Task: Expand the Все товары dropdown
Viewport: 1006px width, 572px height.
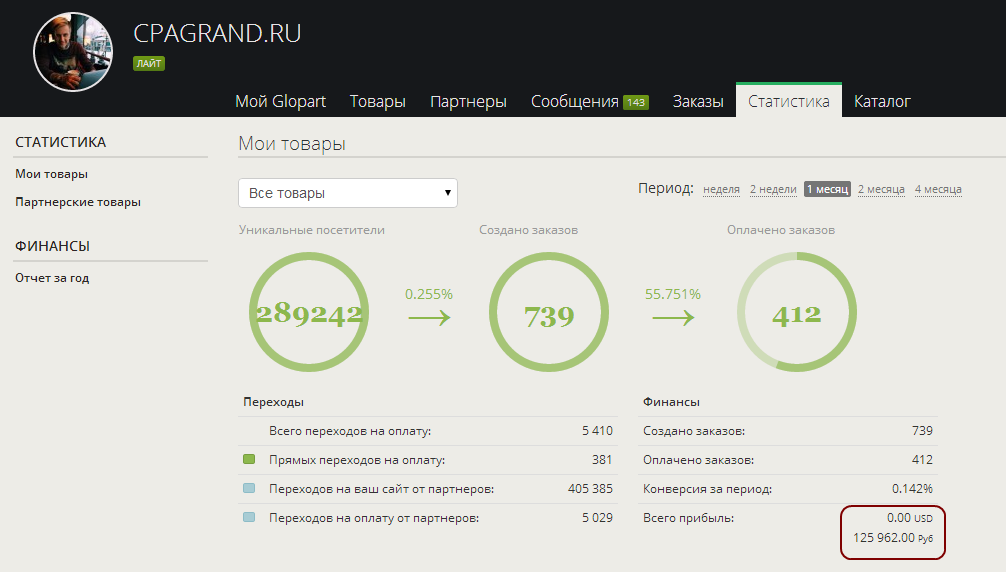Action: (x=348, y=193)
